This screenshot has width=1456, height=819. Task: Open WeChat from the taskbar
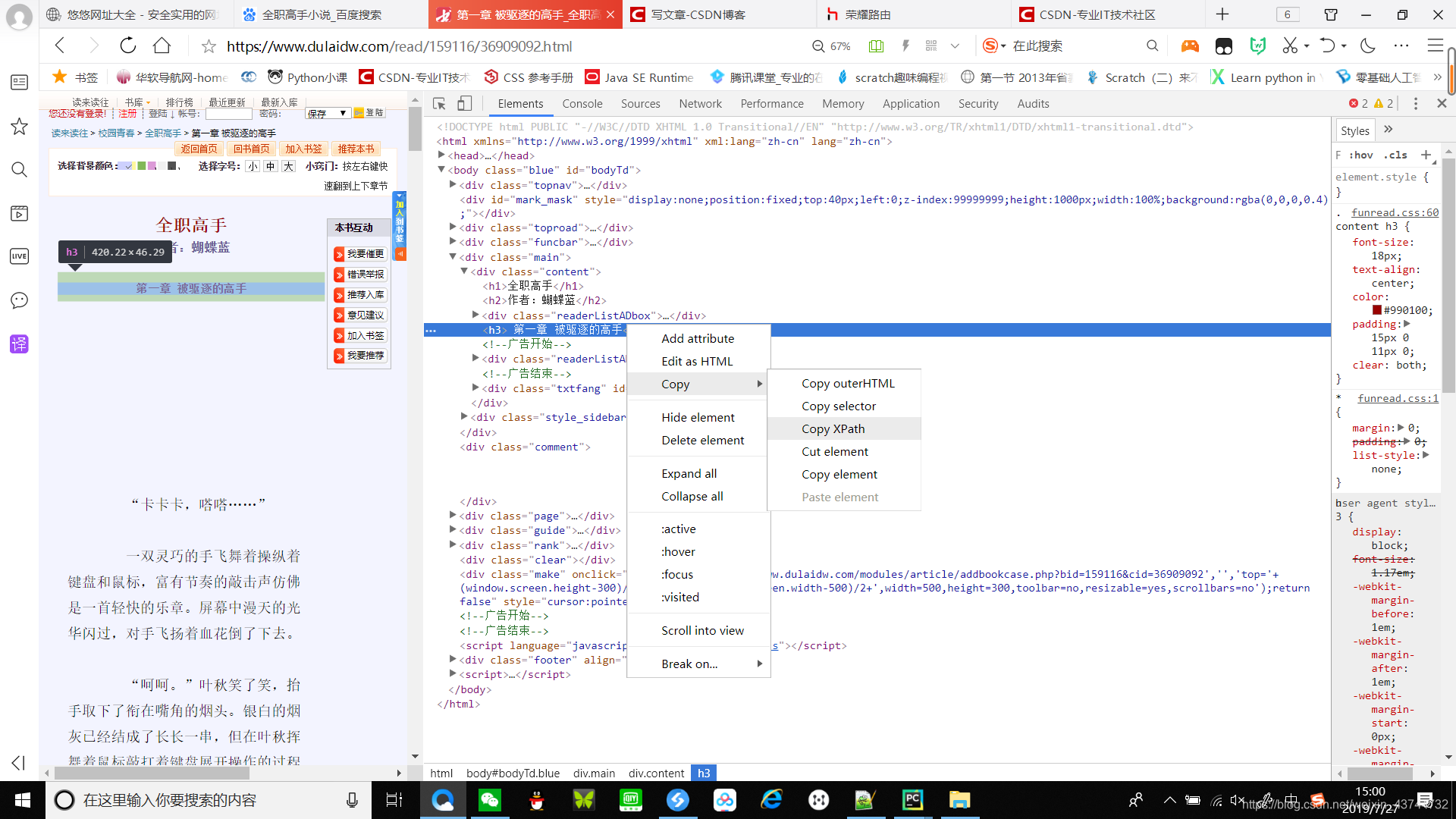[490, 800]
